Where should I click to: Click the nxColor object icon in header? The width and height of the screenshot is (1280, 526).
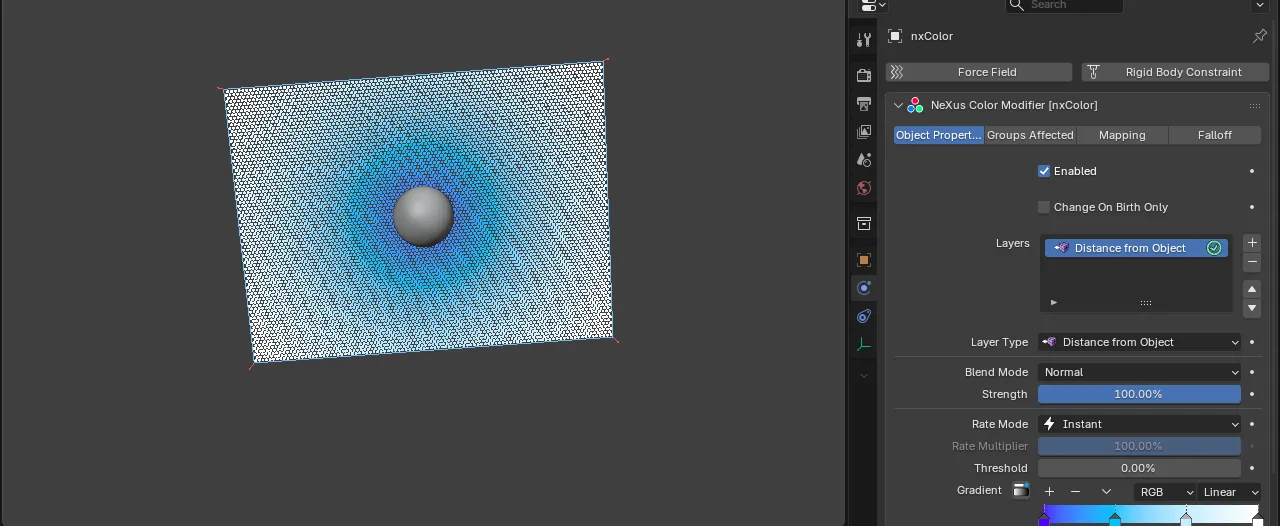coord(895,36)
